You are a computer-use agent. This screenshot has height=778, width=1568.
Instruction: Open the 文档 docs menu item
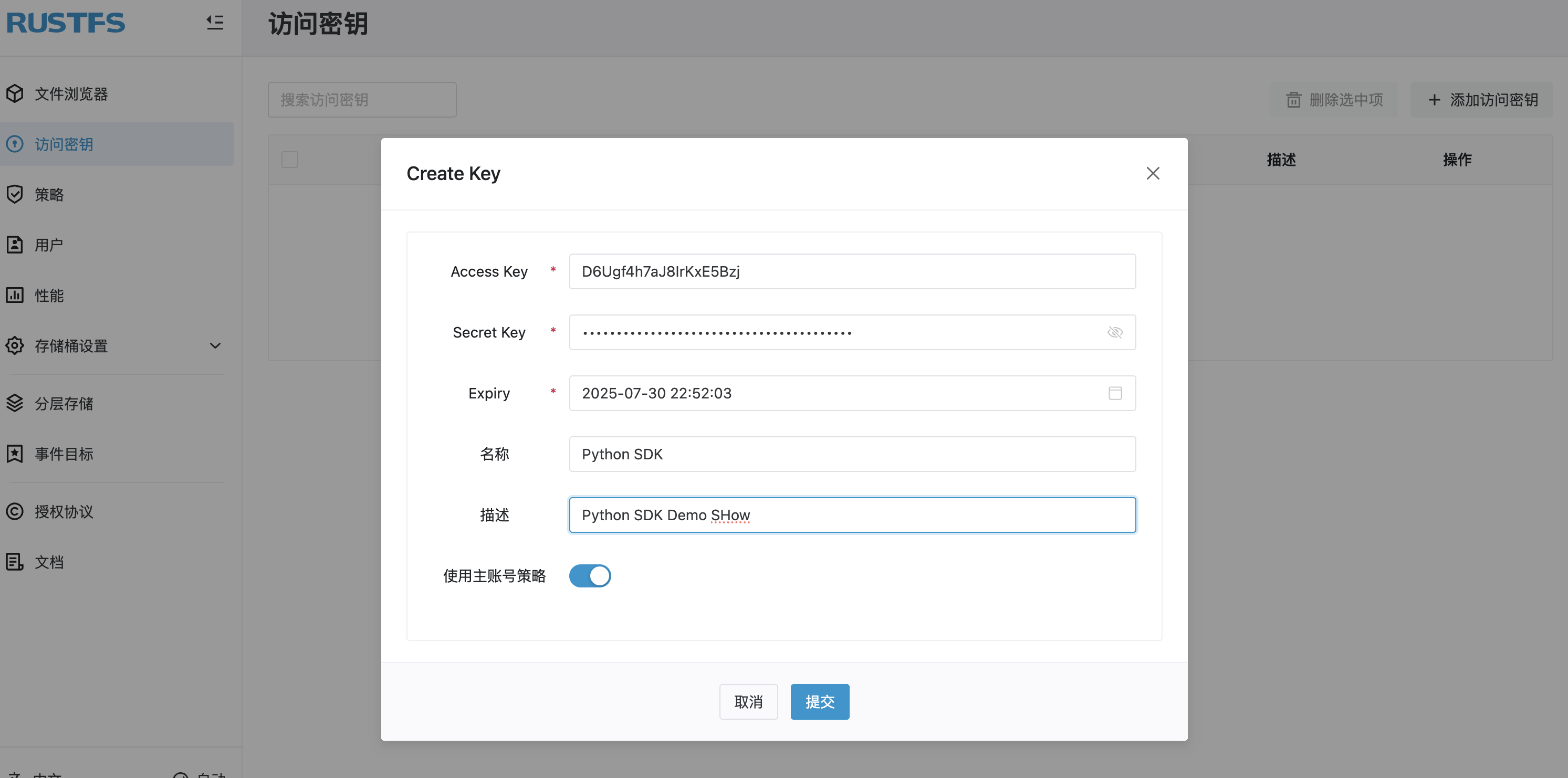pos(49,562)
